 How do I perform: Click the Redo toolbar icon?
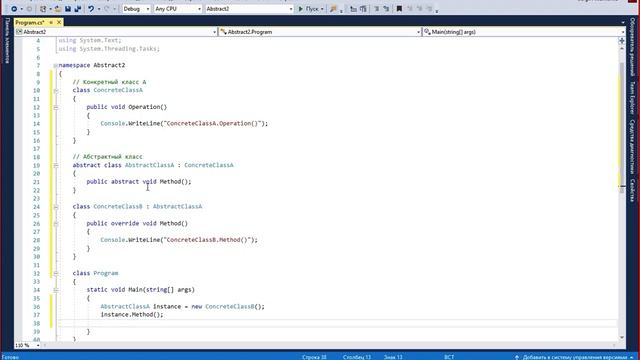point(107,9)
